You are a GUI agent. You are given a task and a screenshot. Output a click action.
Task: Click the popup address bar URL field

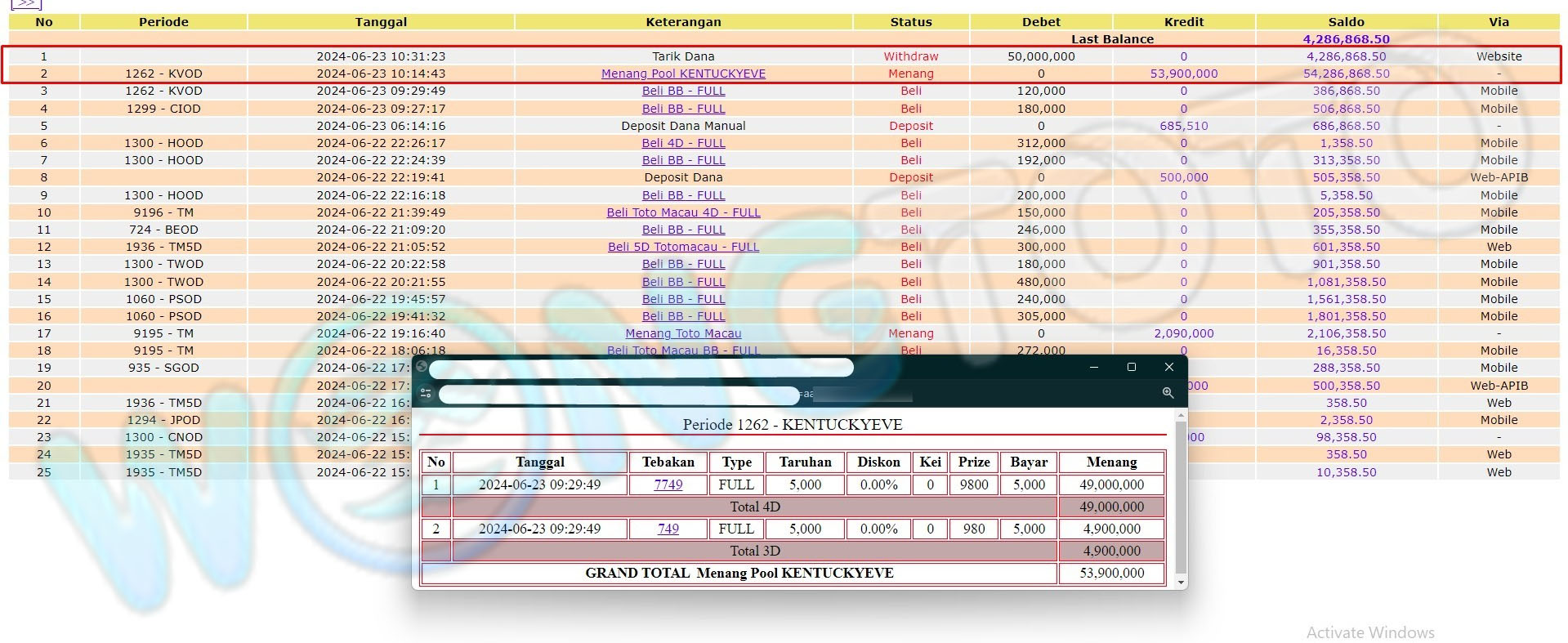tap(619, 395)
